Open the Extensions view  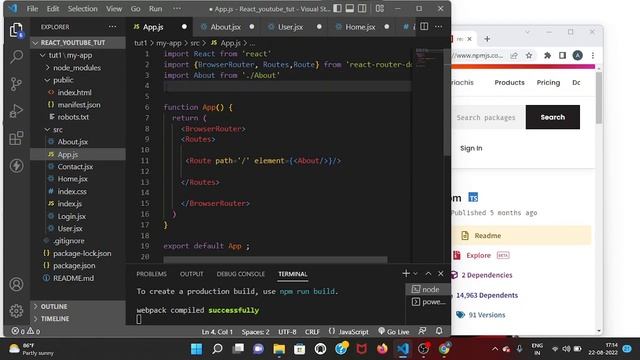pyautogui.click(x=16, y=138)
